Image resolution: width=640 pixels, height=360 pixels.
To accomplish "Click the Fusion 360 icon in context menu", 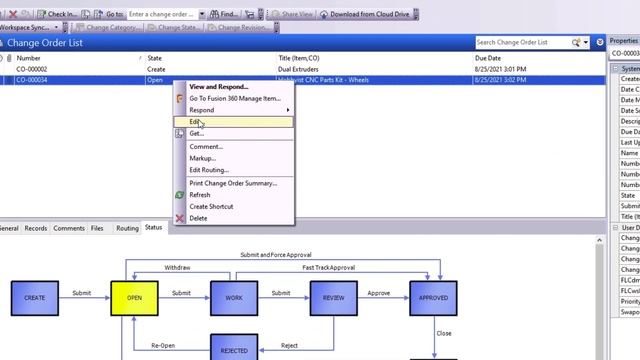I will coord(180,98).
